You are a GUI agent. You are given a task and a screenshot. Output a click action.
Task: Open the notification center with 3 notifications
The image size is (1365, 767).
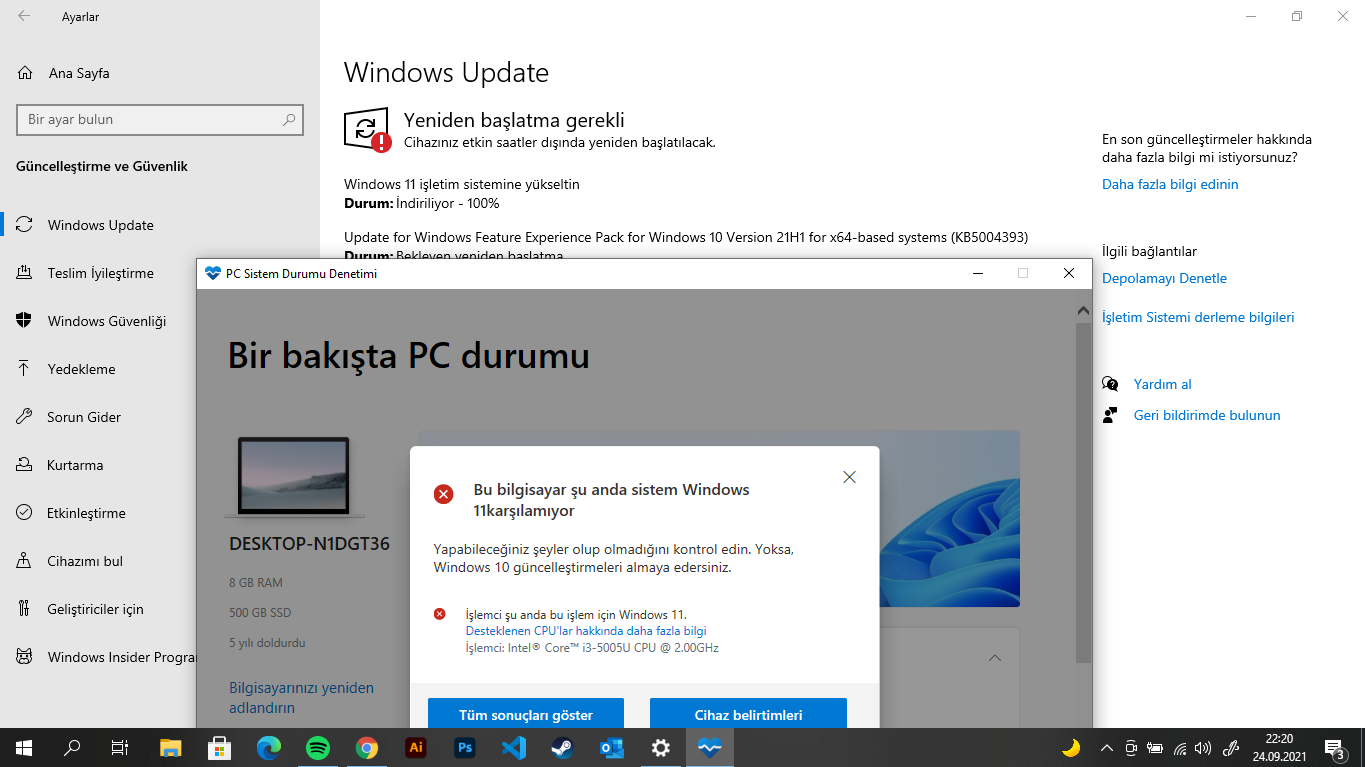pyautogui.click(x=1334, y=748)
